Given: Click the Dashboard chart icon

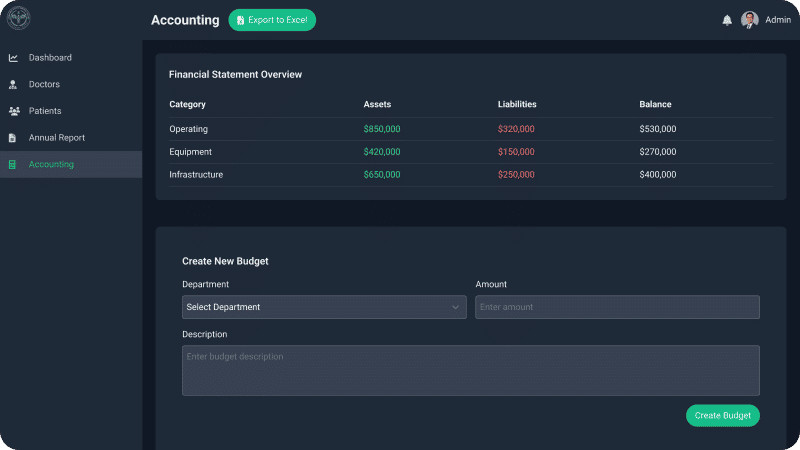Looking at the screenshot, I should [x=13, y=58].
